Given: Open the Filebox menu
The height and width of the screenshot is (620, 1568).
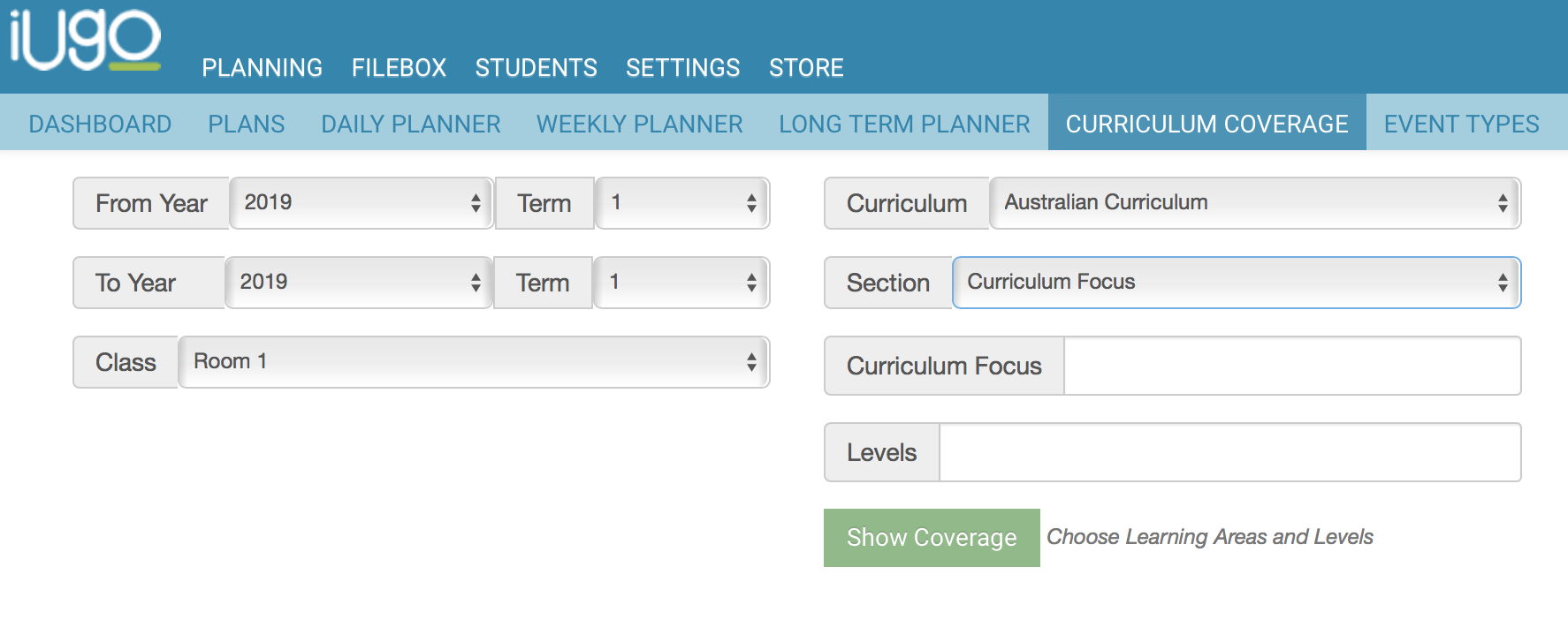Looking at the screenshot, I should coord(399,68).
